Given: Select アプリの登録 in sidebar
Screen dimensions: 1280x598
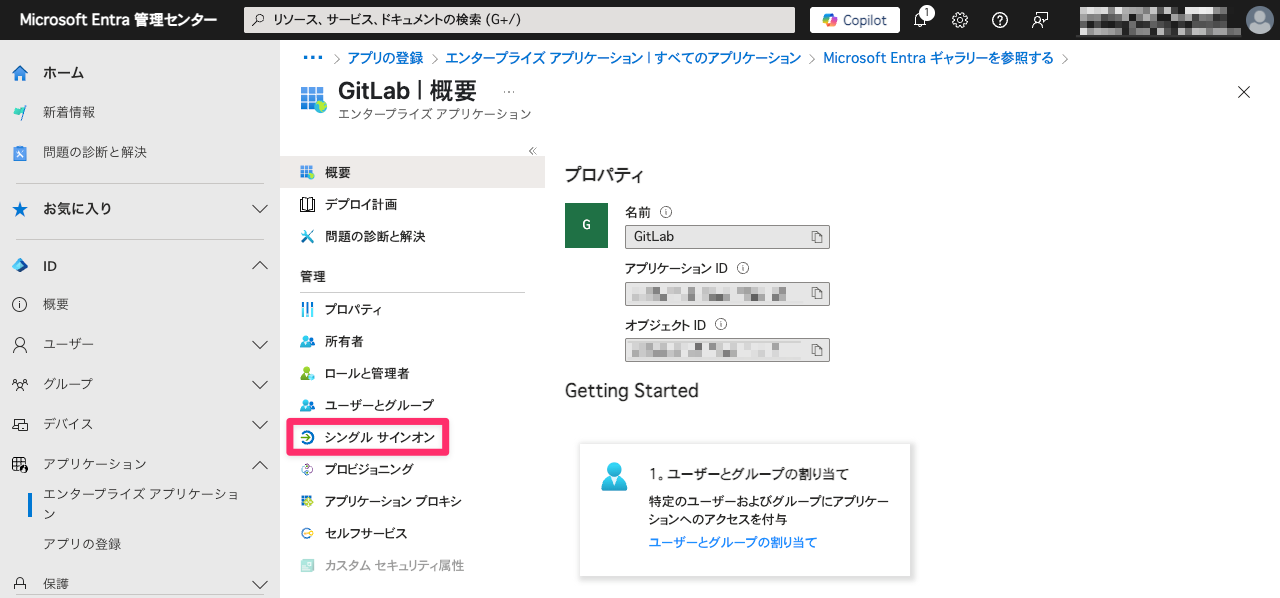Looking at the screenshot, I should point(82,544).
